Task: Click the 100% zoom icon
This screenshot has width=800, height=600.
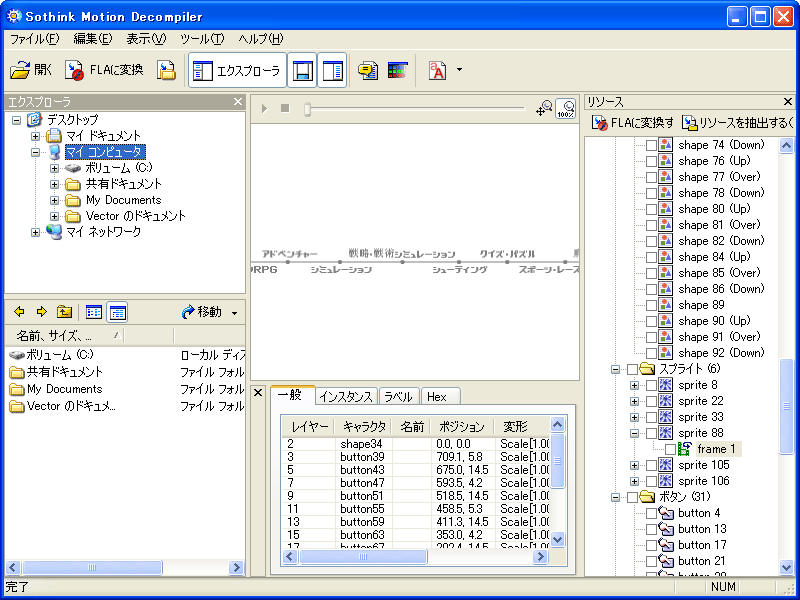Action: [x=565, y=108]
